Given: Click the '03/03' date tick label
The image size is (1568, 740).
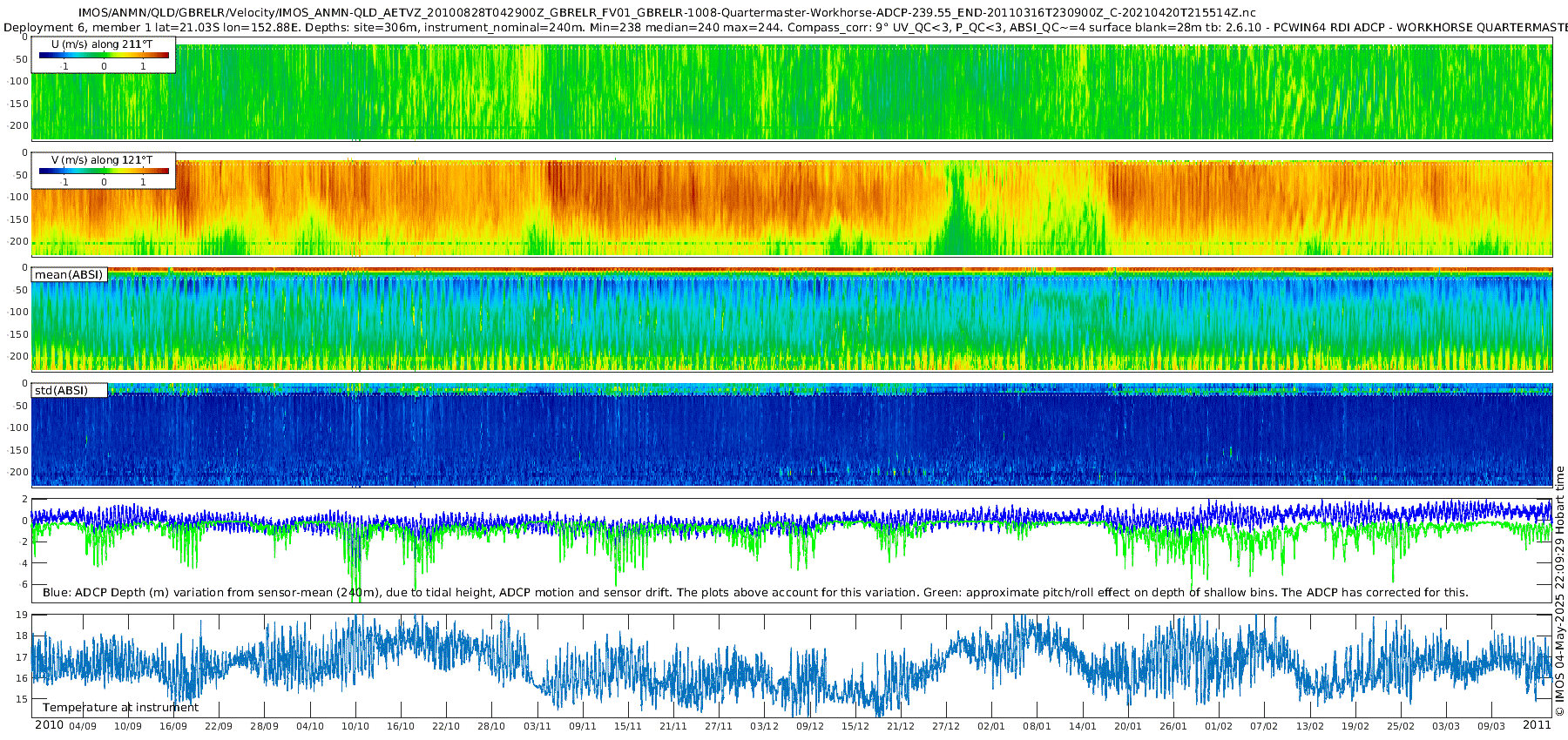Looking at the screenshot, I should 1446,726.
